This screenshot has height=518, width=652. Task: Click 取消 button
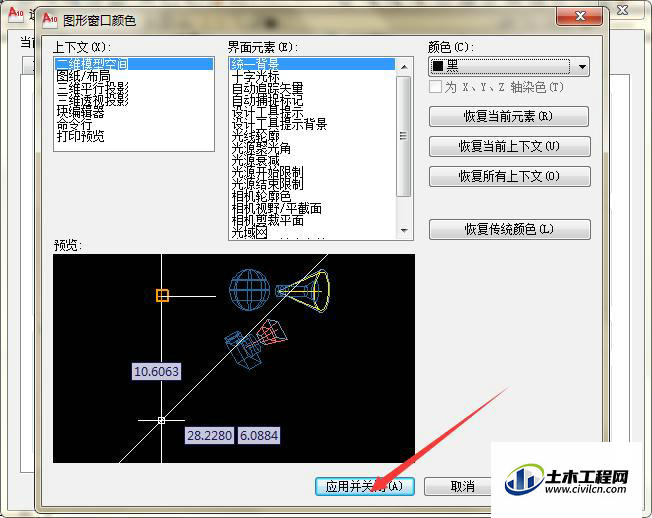pos(457,486)
